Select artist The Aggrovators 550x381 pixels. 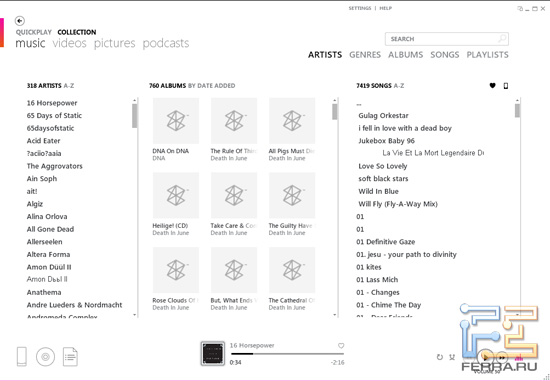tap(55, 166)
